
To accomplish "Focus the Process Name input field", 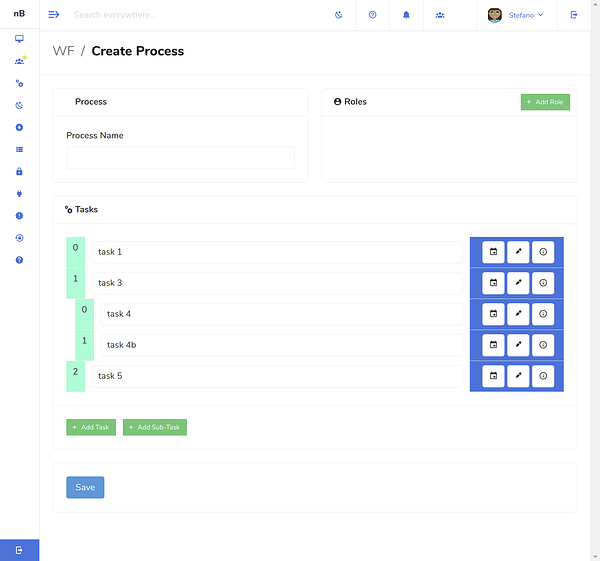I will (x=180, y=158).
